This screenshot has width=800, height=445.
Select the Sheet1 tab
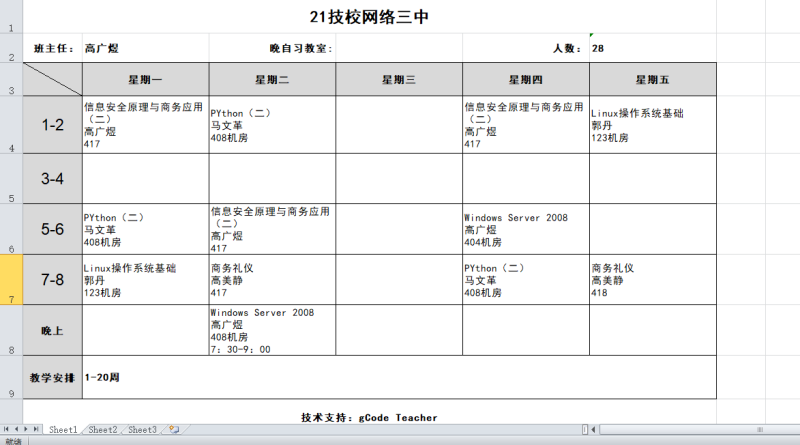coord(63,429)
